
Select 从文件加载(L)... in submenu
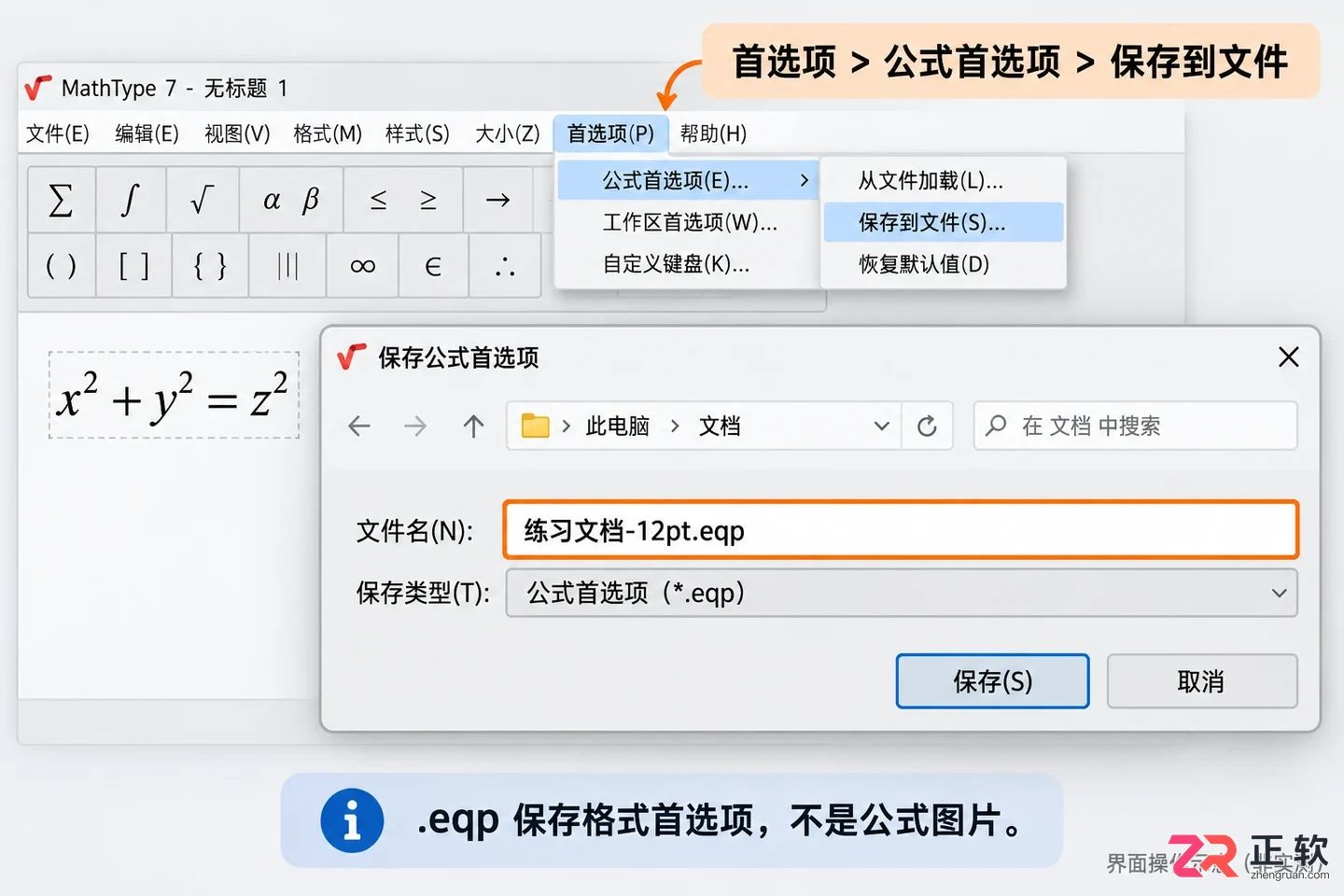coord(944,180)
